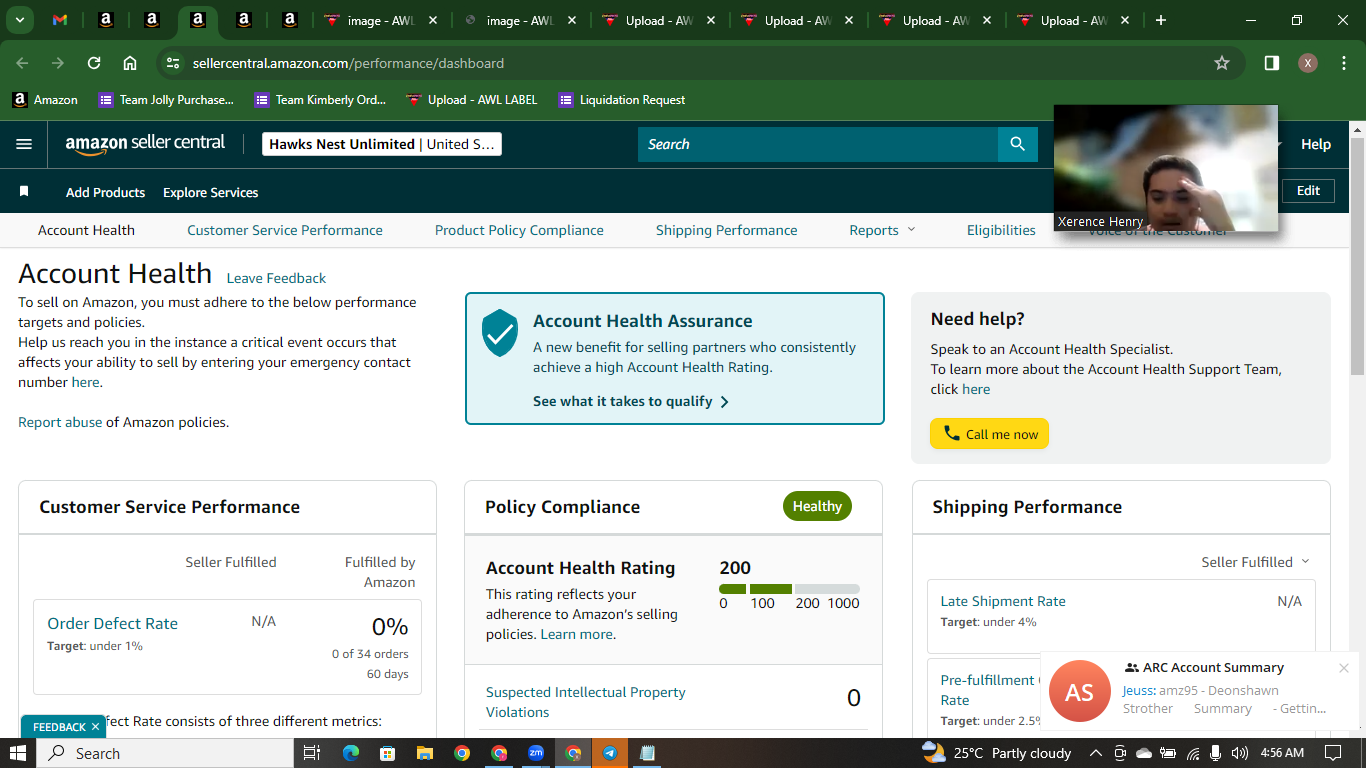The image size is (1366, 768).
Task: Open the Windows Start menu
Action: (18, 753)
